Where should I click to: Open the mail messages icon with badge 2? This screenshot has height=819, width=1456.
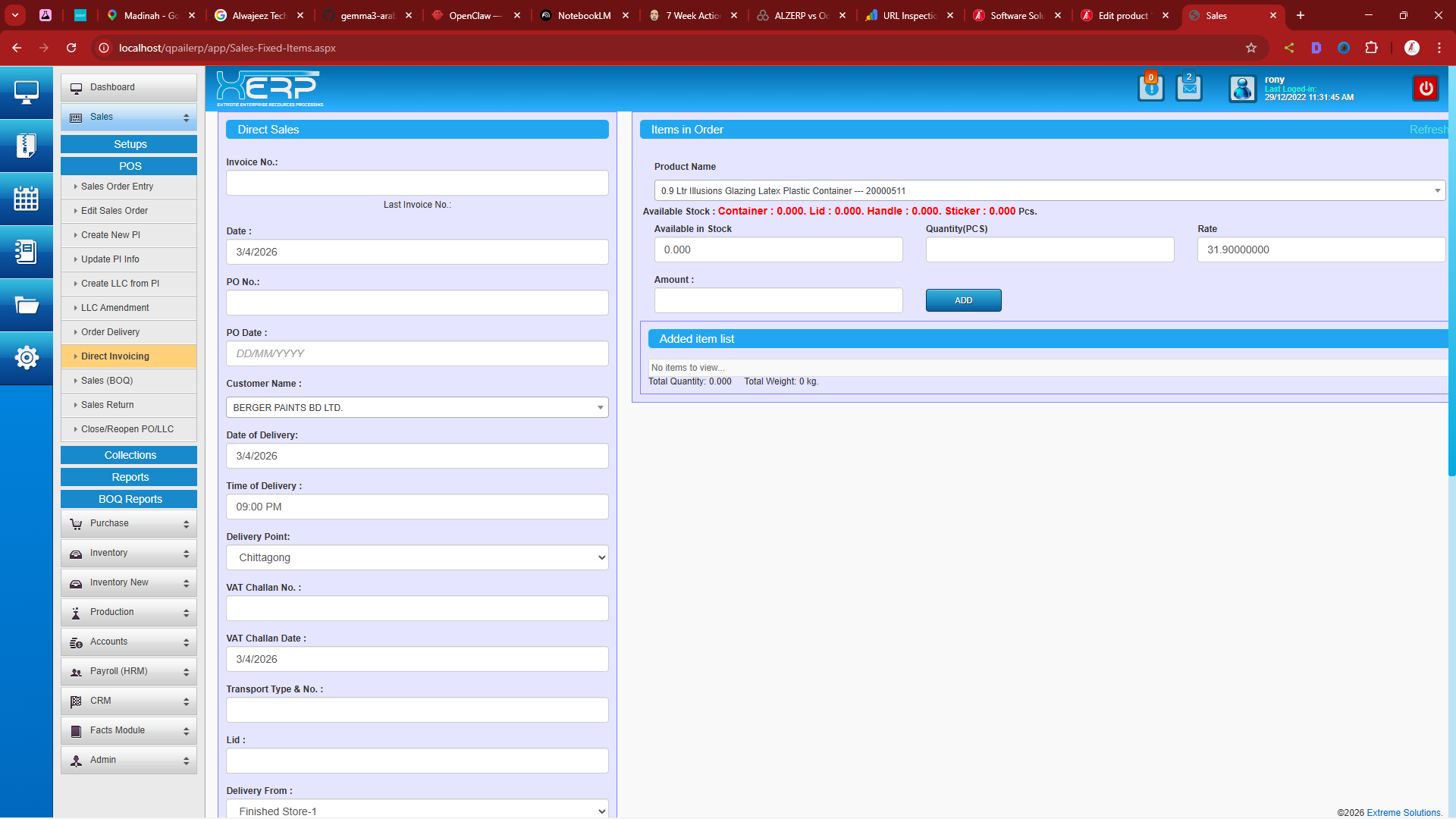tap(1188, 89)
